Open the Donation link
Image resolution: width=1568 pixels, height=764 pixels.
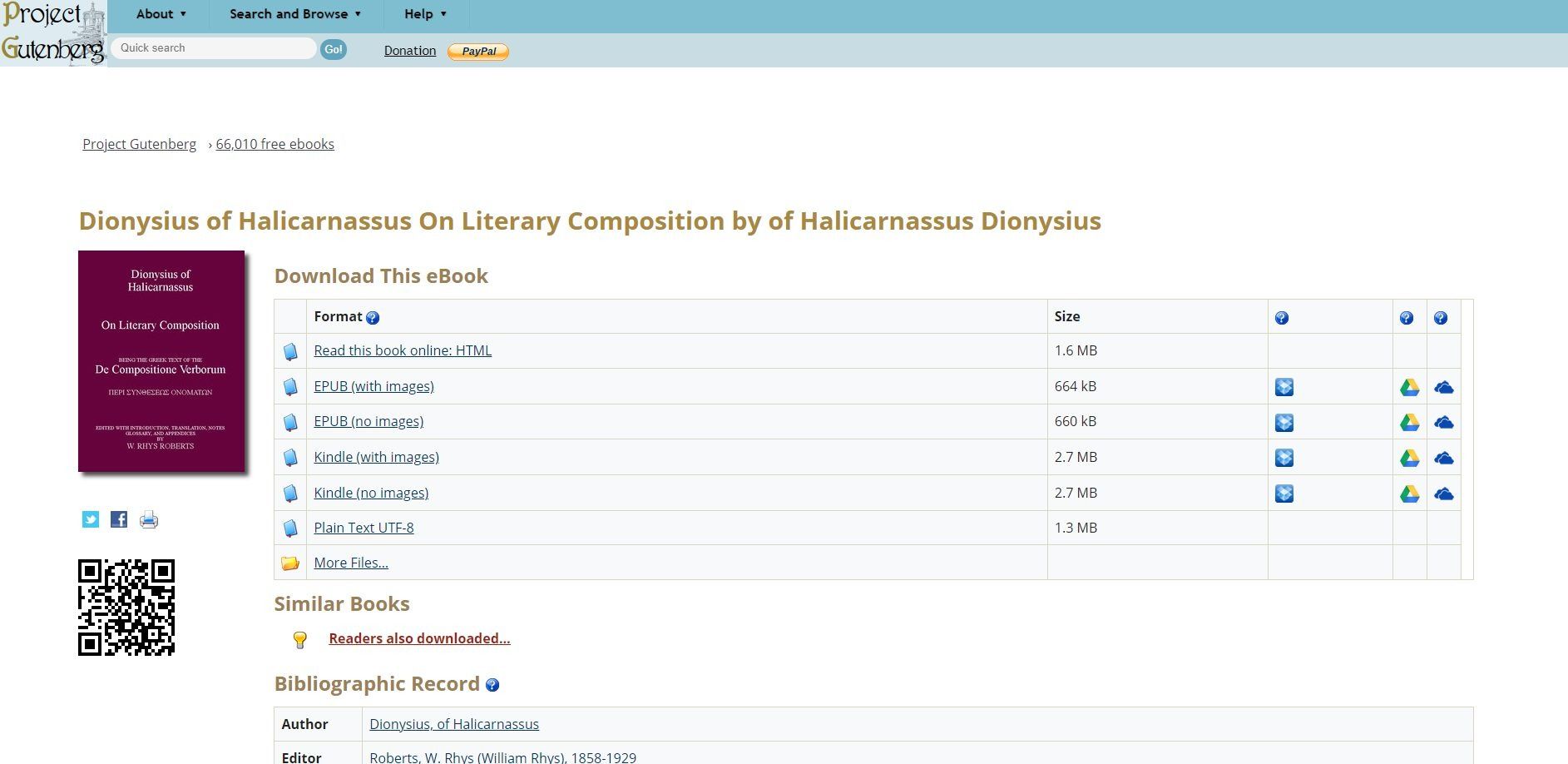(409, 51)
